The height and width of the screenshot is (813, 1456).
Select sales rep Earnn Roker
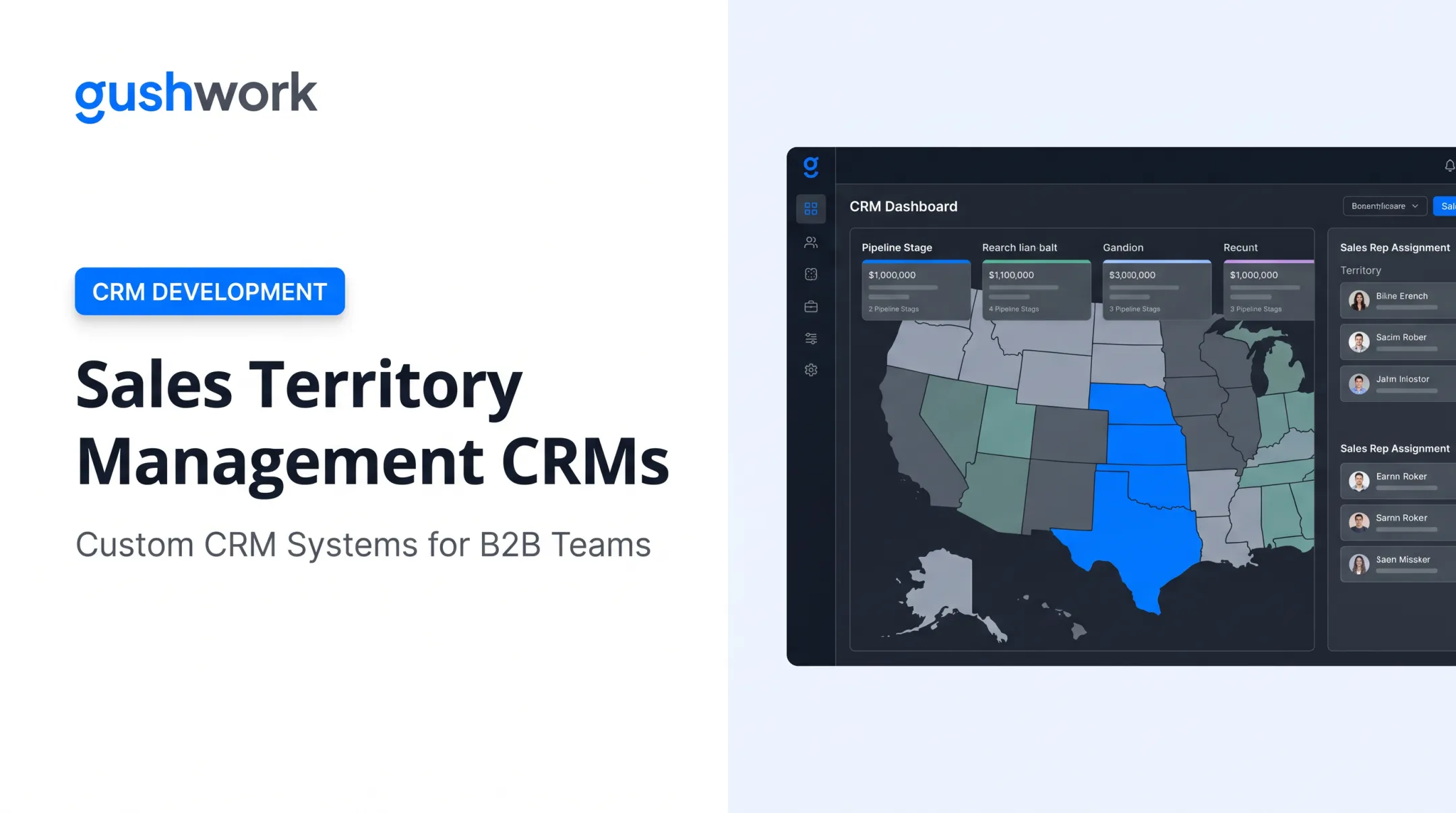click(1398, 481)
